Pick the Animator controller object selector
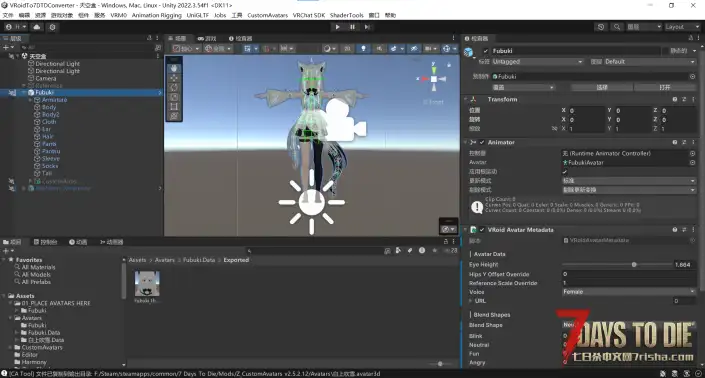 tap(692, 153)
